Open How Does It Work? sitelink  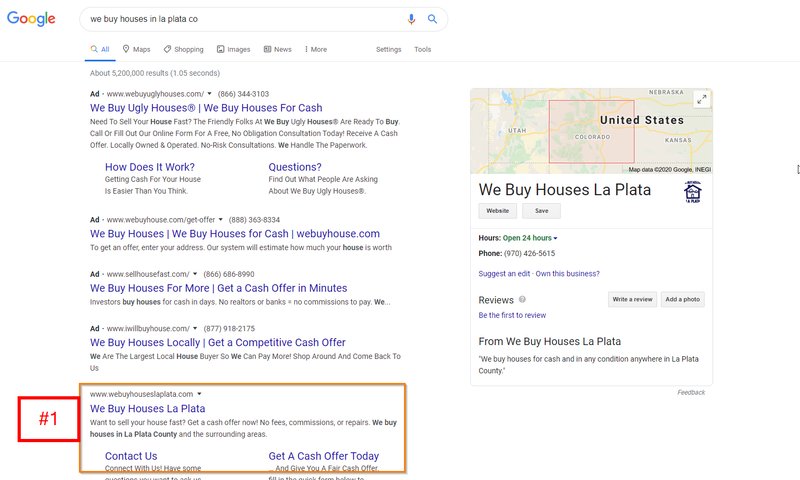tap(149, 167)
